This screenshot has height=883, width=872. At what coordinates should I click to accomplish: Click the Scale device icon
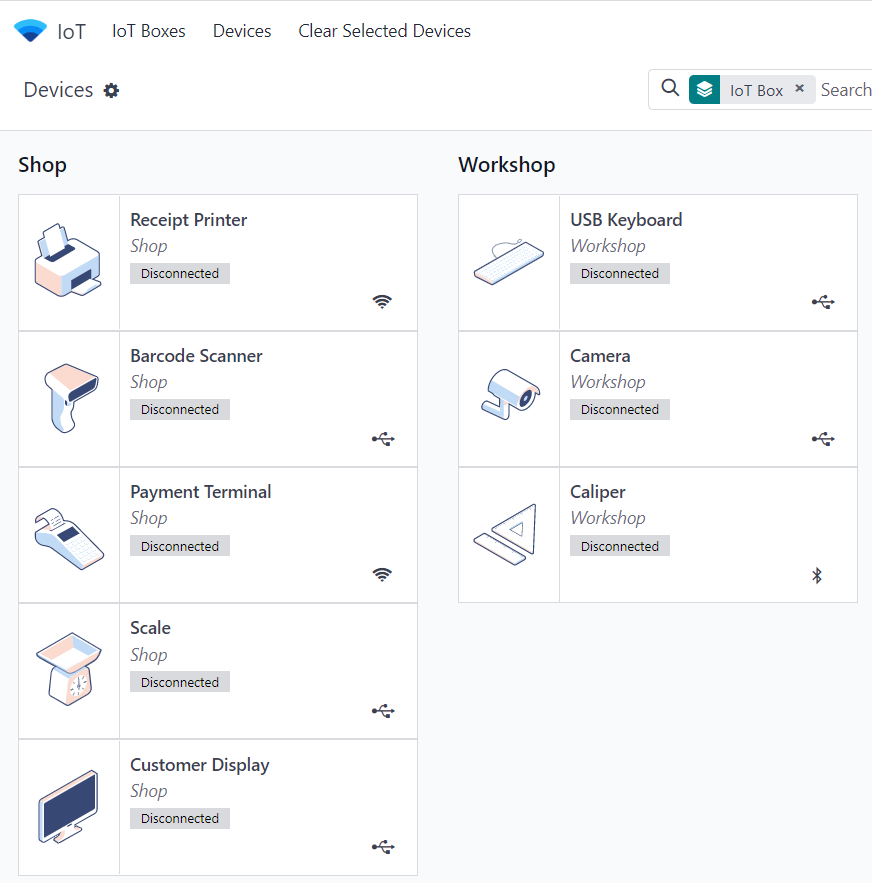pos(68,671)
